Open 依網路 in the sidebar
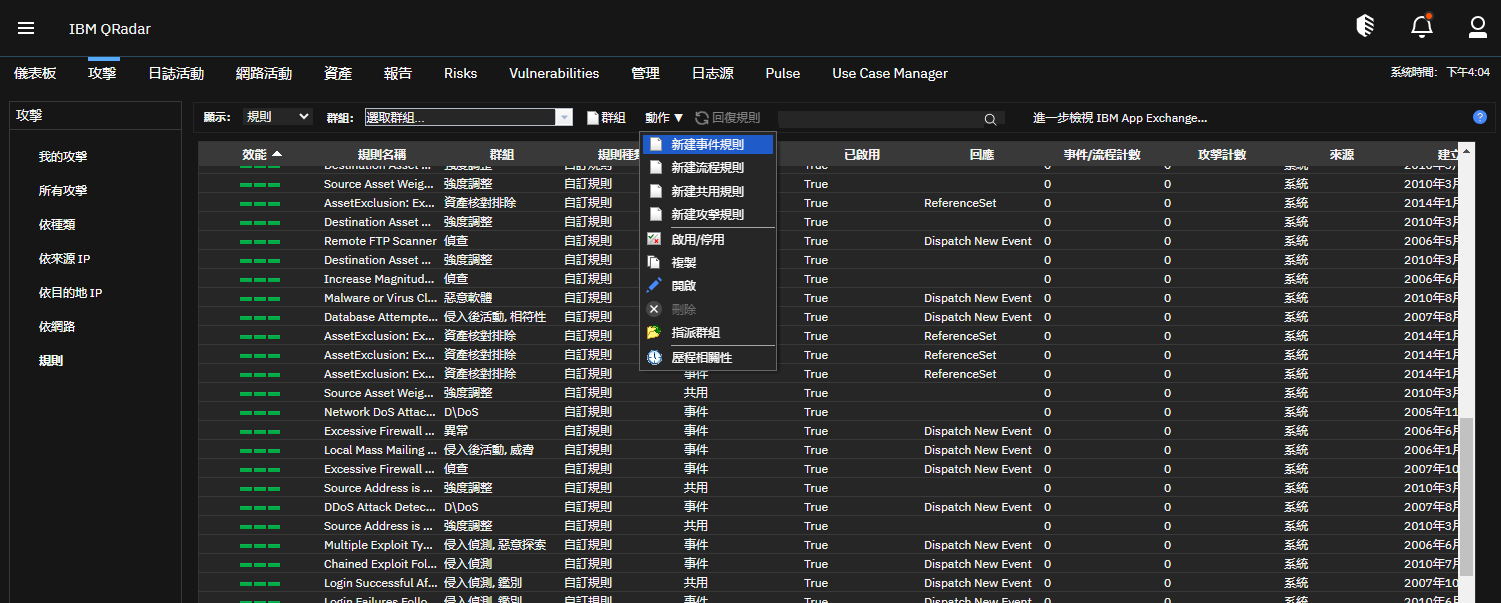Viewport: 1501px width, 603px height. (58, 327)
